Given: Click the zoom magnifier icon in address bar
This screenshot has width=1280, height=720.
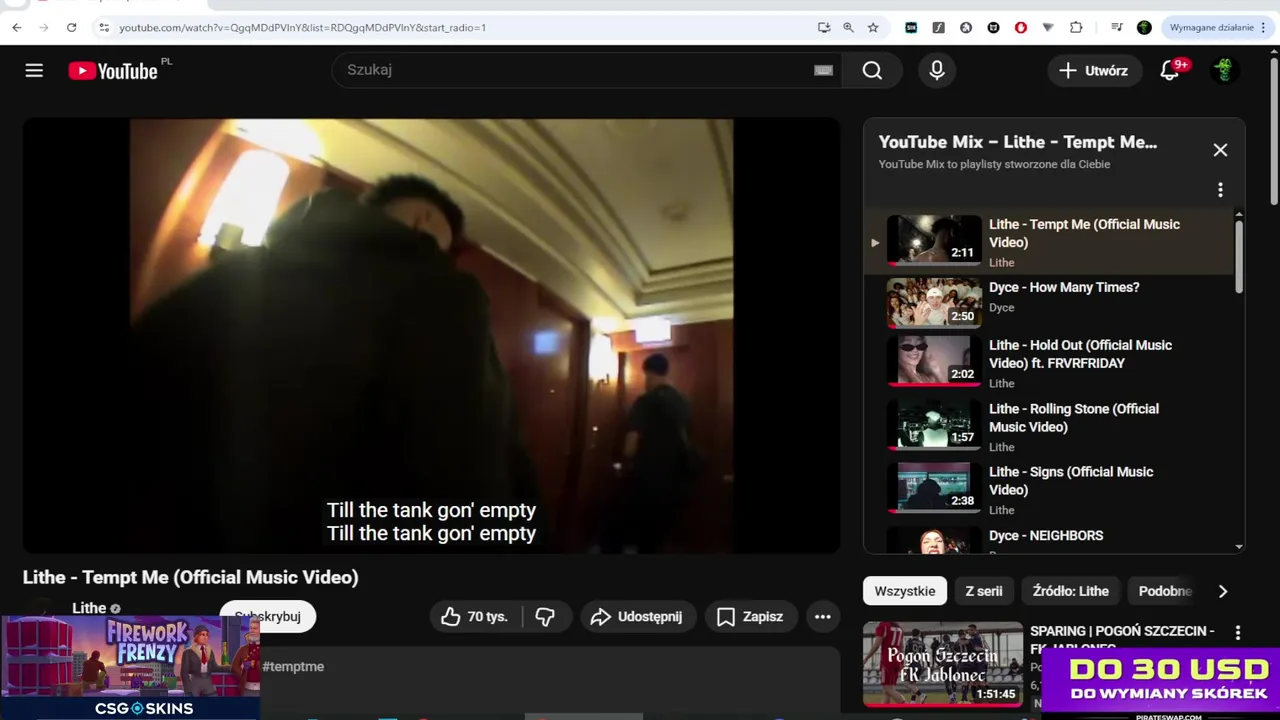Looking at the screenshot, I should pos(848,27).
